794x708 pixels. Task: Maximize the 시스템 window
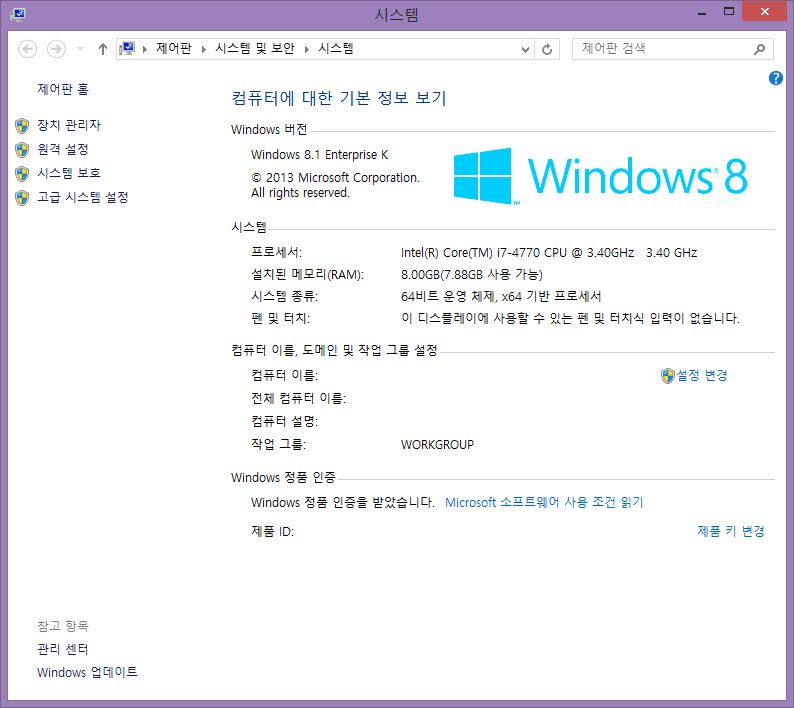click(x=729, y=12)
